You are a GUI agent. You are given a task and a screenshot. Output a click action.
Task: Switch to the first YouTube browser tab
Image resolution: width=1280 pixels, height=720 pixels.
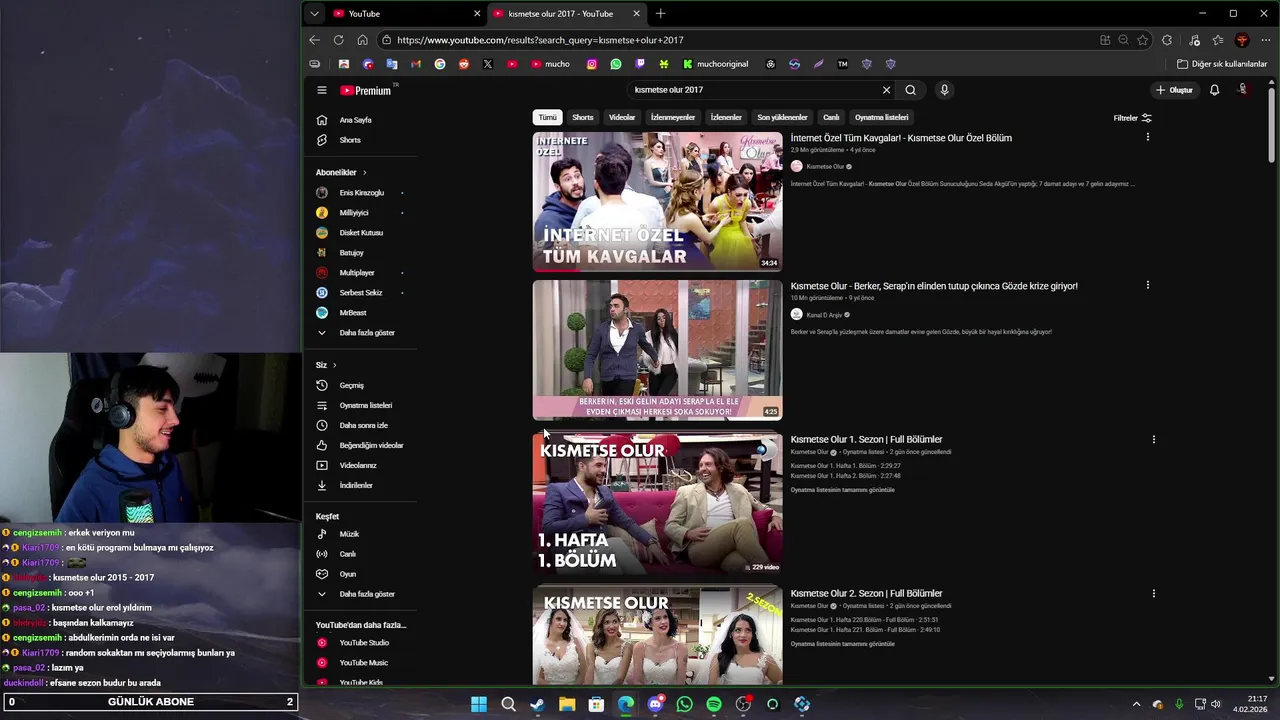point(405,14)
